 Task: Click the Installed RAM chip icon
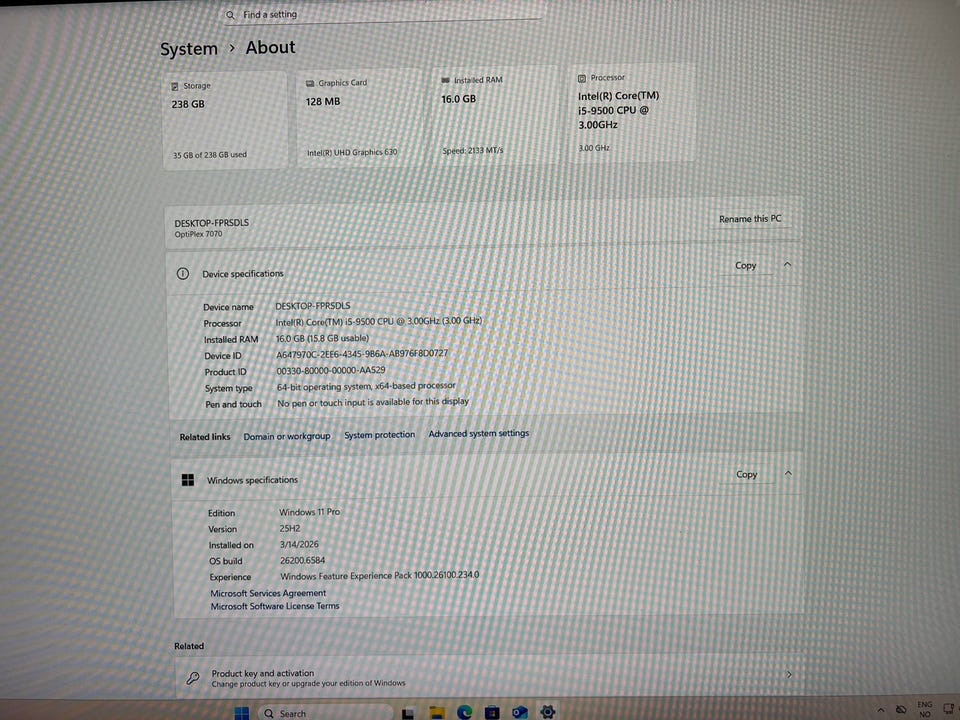click(x=445, y=80)
